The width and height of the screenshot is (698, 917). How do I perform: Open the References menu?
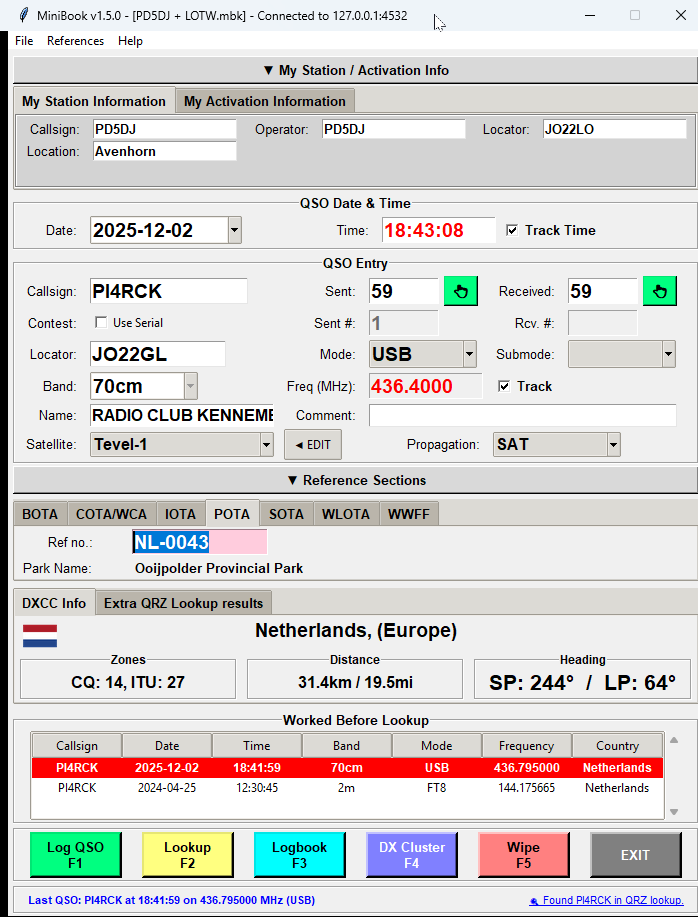pyautogui.click(x=75, y=41)
